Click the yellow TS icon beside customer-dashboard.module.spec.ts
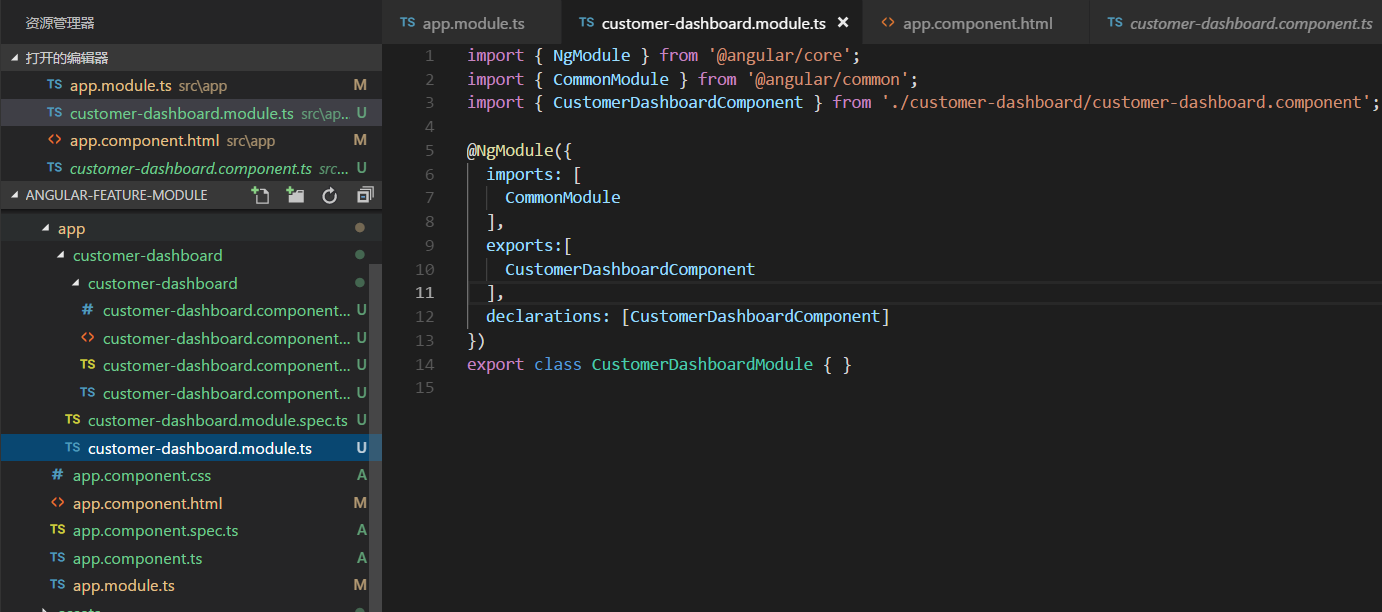 coord(72,420)
